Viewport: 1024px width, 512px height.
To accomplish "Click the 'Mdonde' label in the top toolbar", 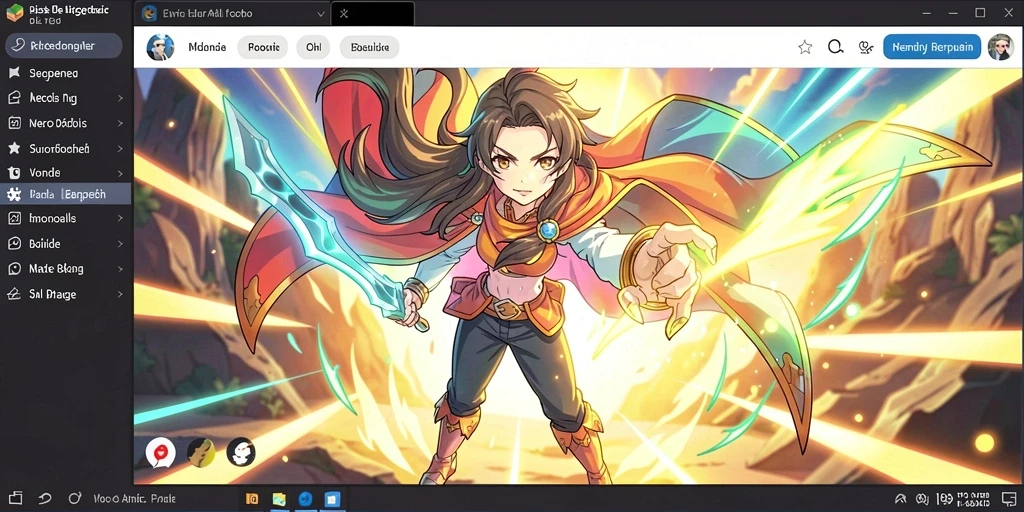I will coord(207,47).
